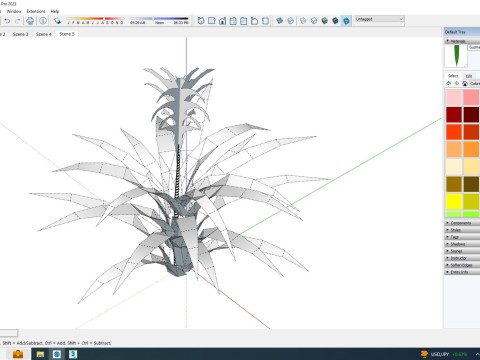Screen dimensions: 480x360
Task: Switch to Bottom view icon
Action: pyautogui.click(x=265, y=21)
